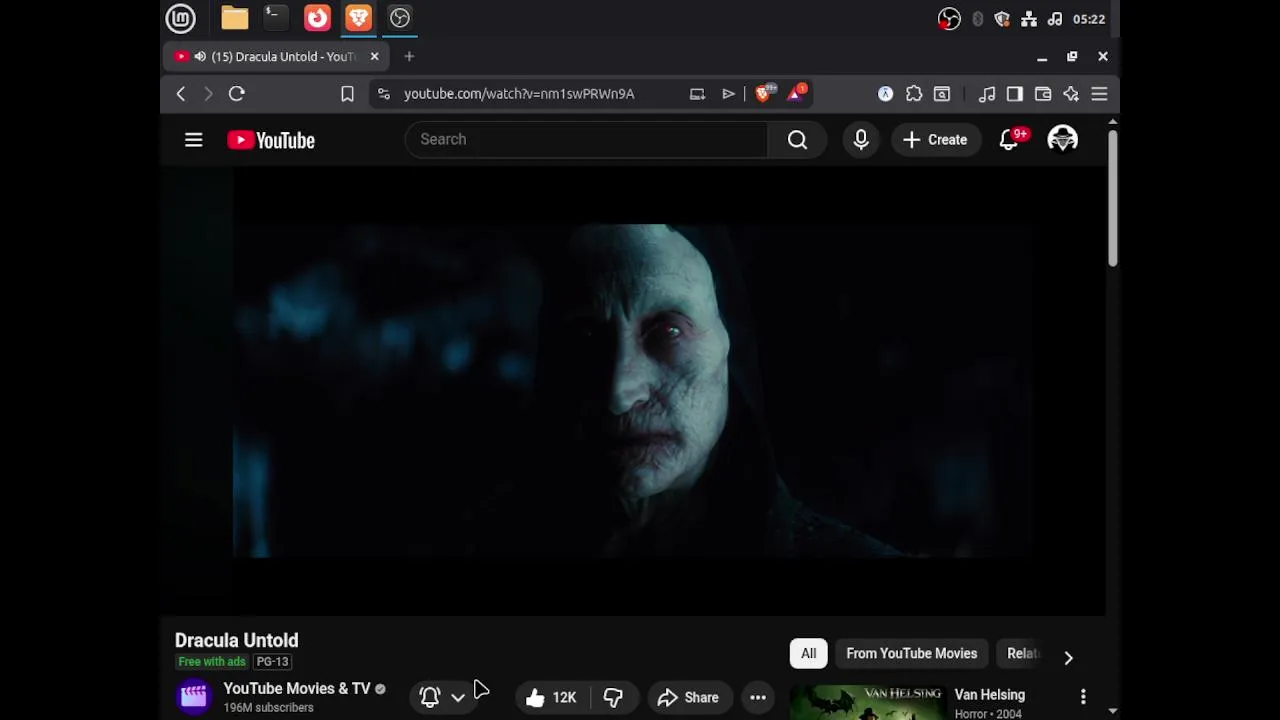The image size is (1280, 720).
Task: Click the OBS recording tray icon
Action: (x=949, y=19)
